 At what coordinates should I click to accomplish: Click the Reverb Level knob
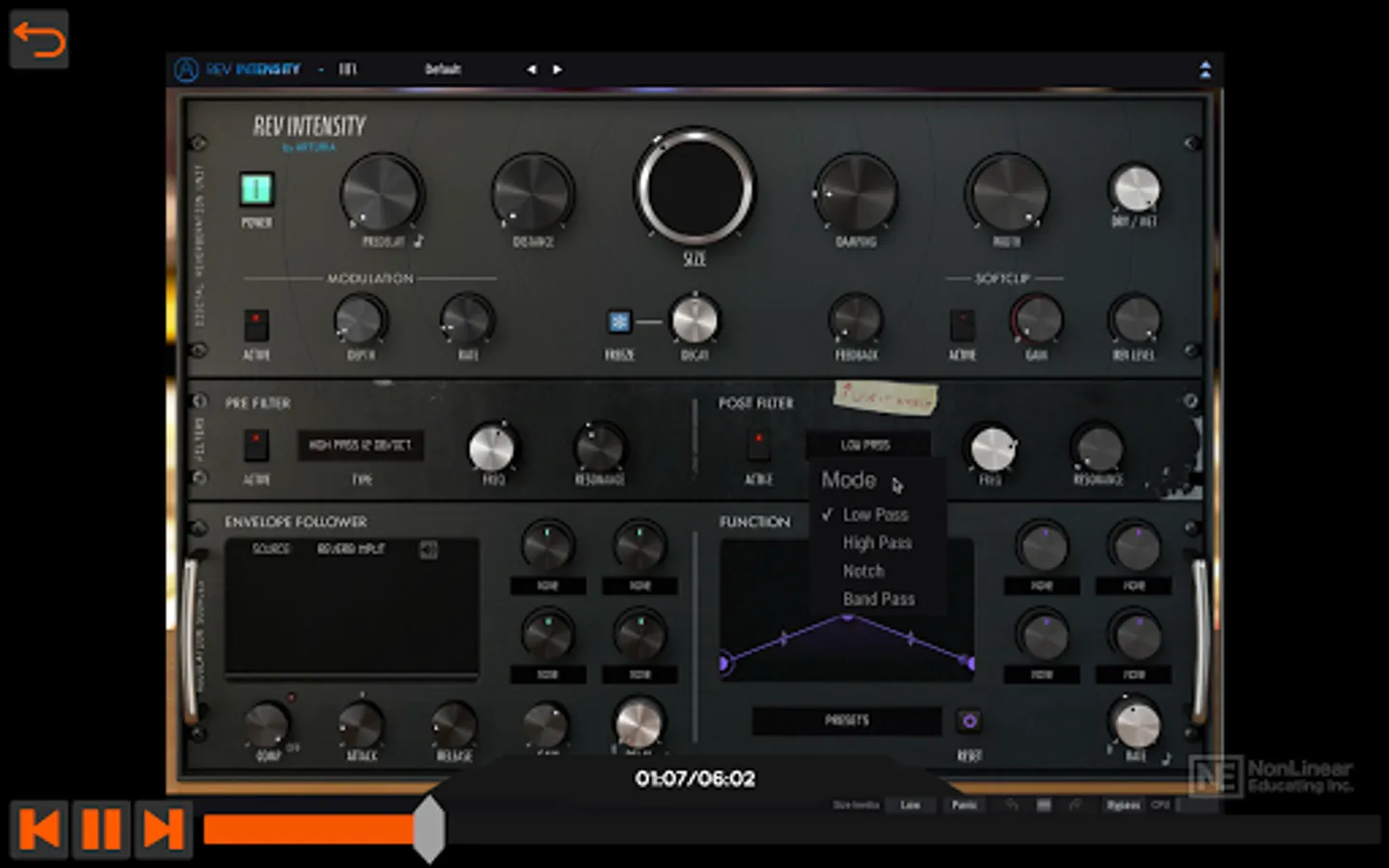[1134, 319]
